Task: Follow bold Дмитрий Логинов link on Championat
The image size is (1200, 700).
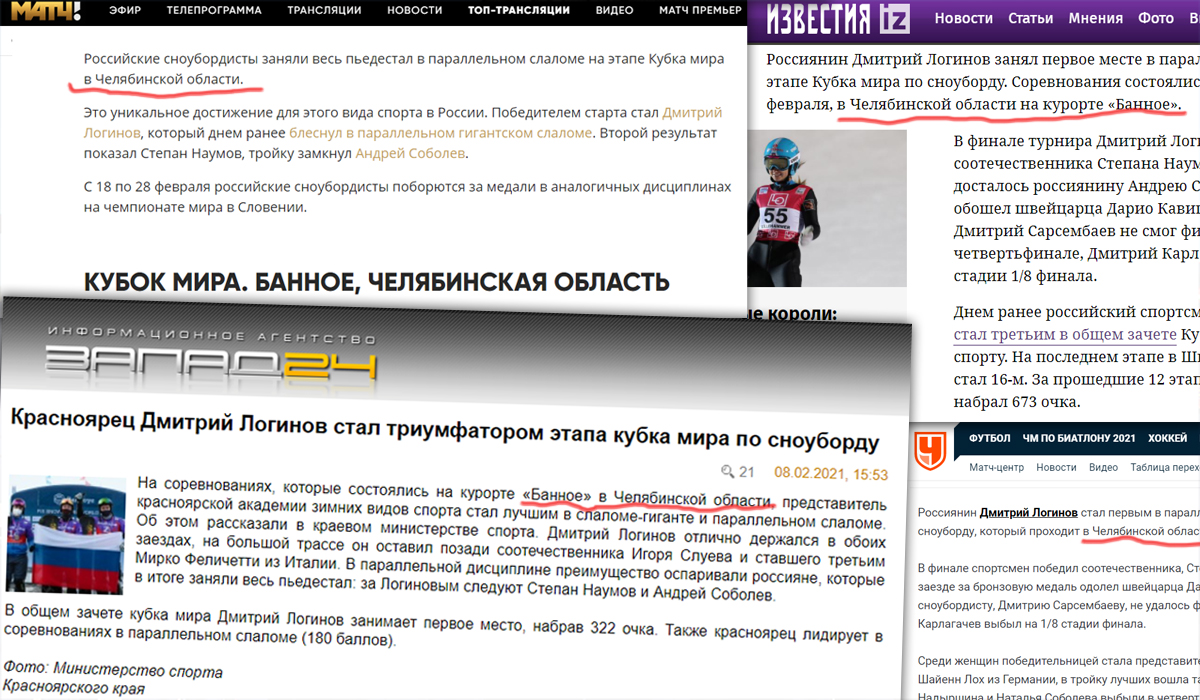Action: click(1028, 512)
